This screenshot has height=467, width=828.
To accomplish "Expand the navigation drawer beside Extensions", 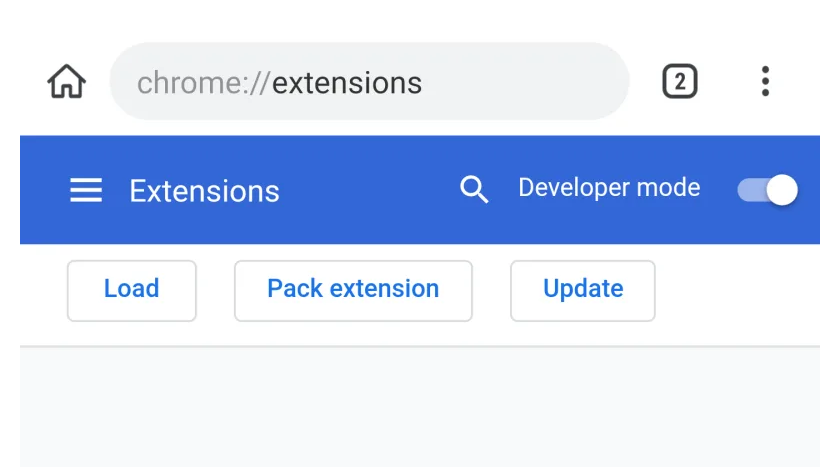I will coord(86,190).
